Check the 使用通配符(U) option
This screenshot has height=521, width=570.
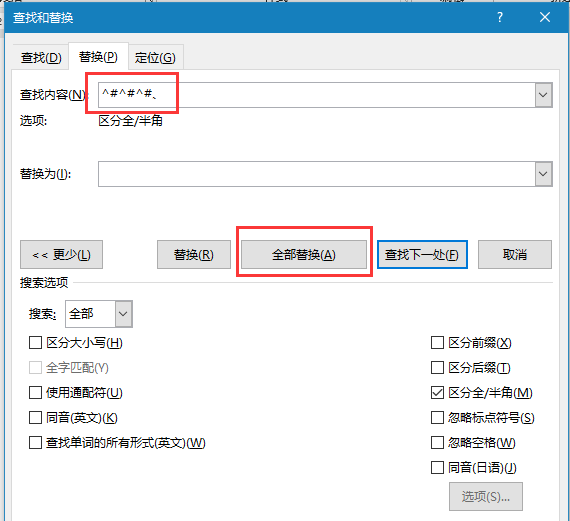pyautogui.click(x=35, y=393)
